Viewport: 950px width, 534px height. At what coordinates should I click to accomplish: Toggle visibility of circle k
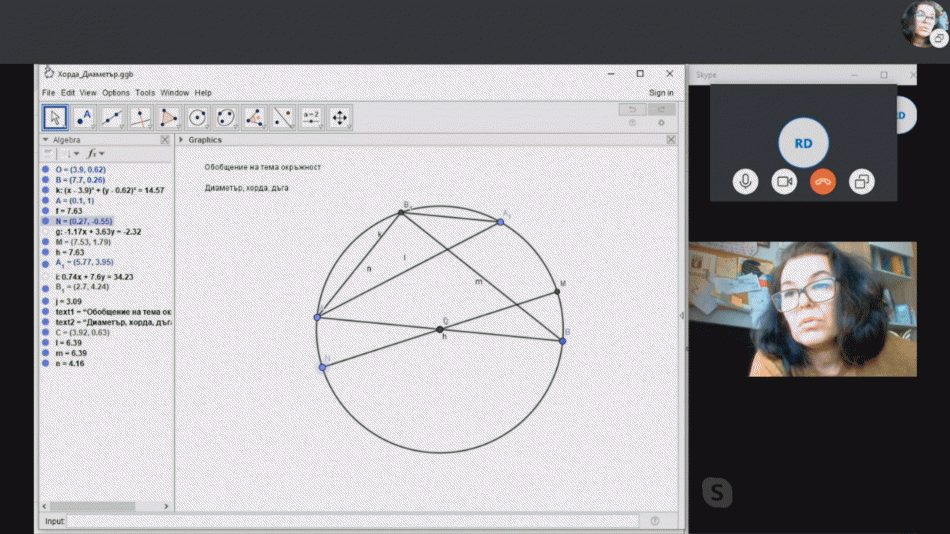46,190
